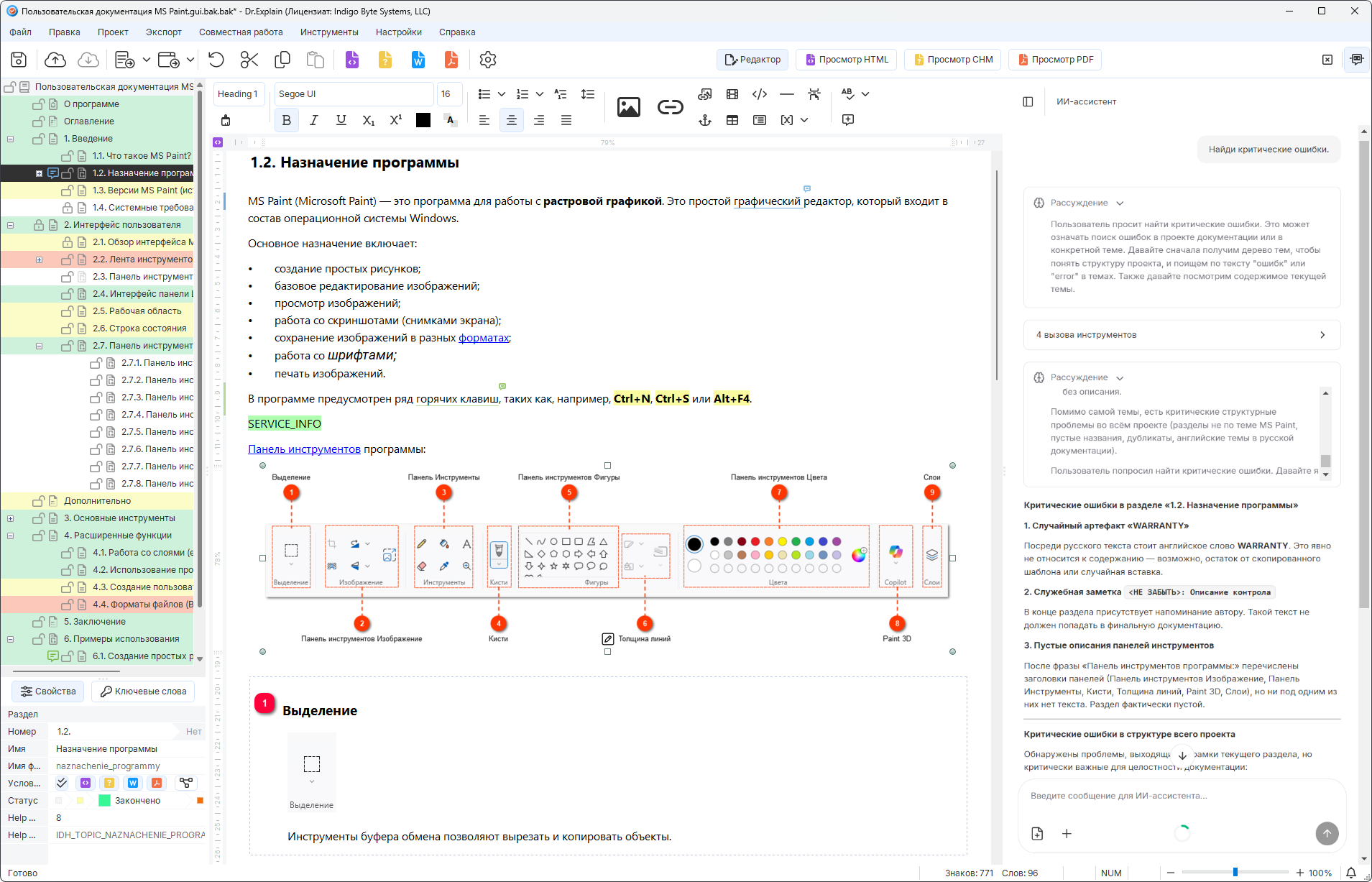
Task: Click the cloud upload icon in the toolbar
Action: [55, 60]
